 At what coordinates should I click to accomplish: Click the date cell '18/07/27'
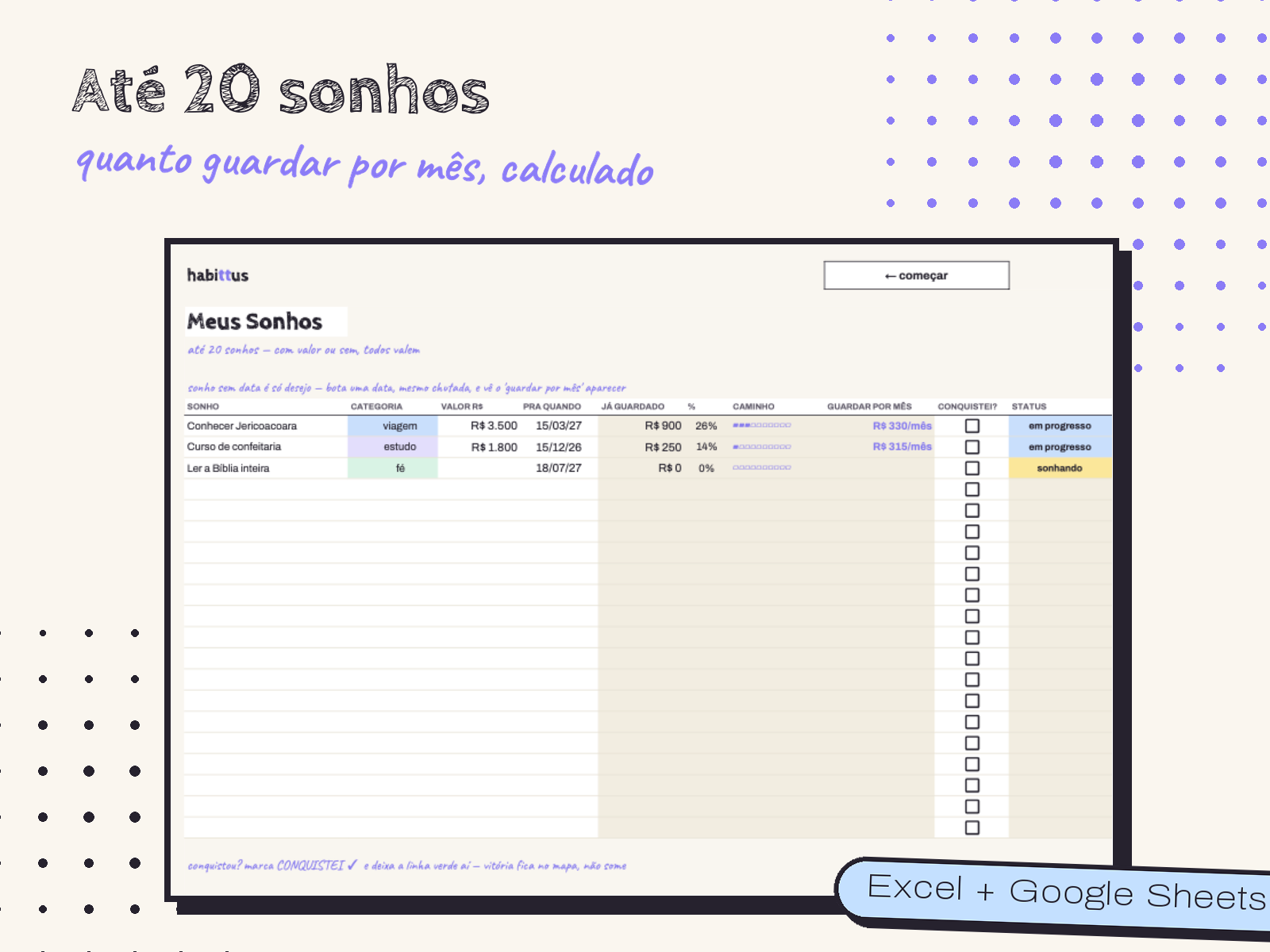coord(559,468)
